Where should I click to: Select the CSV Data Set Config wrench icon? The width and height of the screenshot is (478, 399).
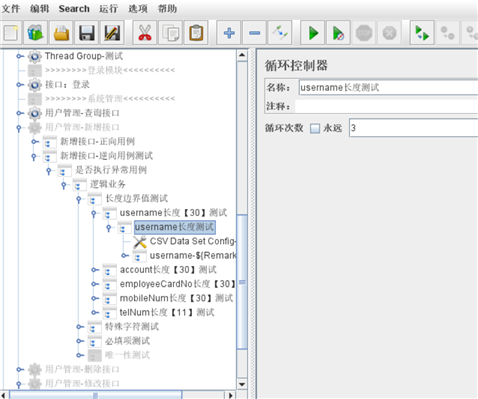[x=140, y=242]
